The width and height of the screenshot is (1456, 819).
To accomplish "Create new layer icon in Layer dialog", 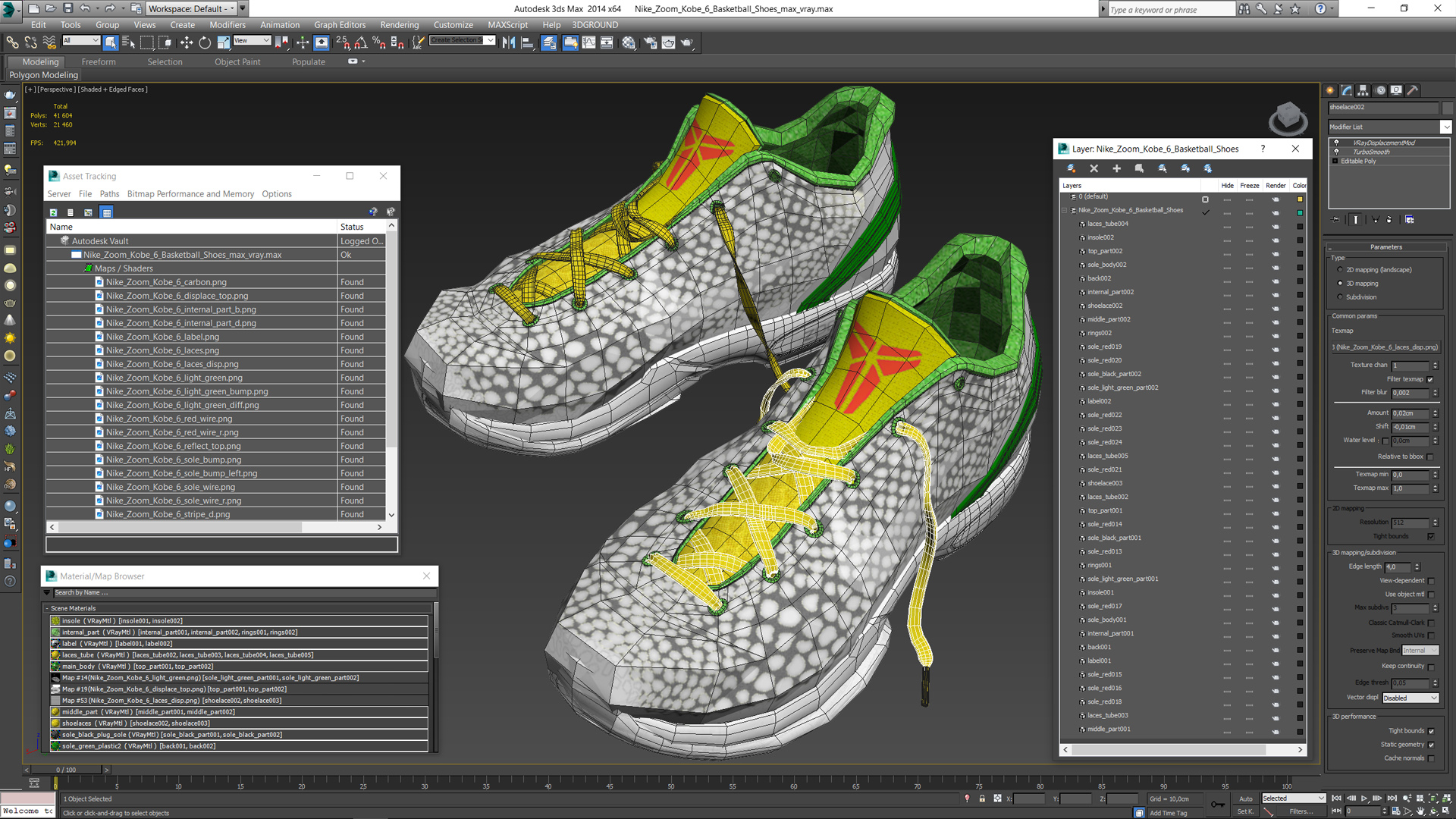I will pos(1071,168).
